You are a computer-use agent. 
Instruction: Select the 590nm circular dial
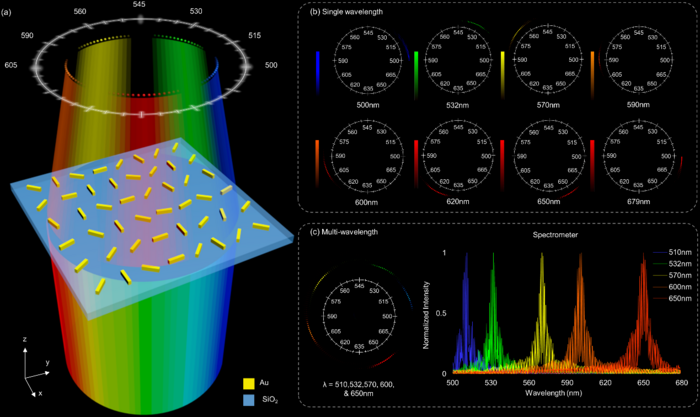pos(638,60)
